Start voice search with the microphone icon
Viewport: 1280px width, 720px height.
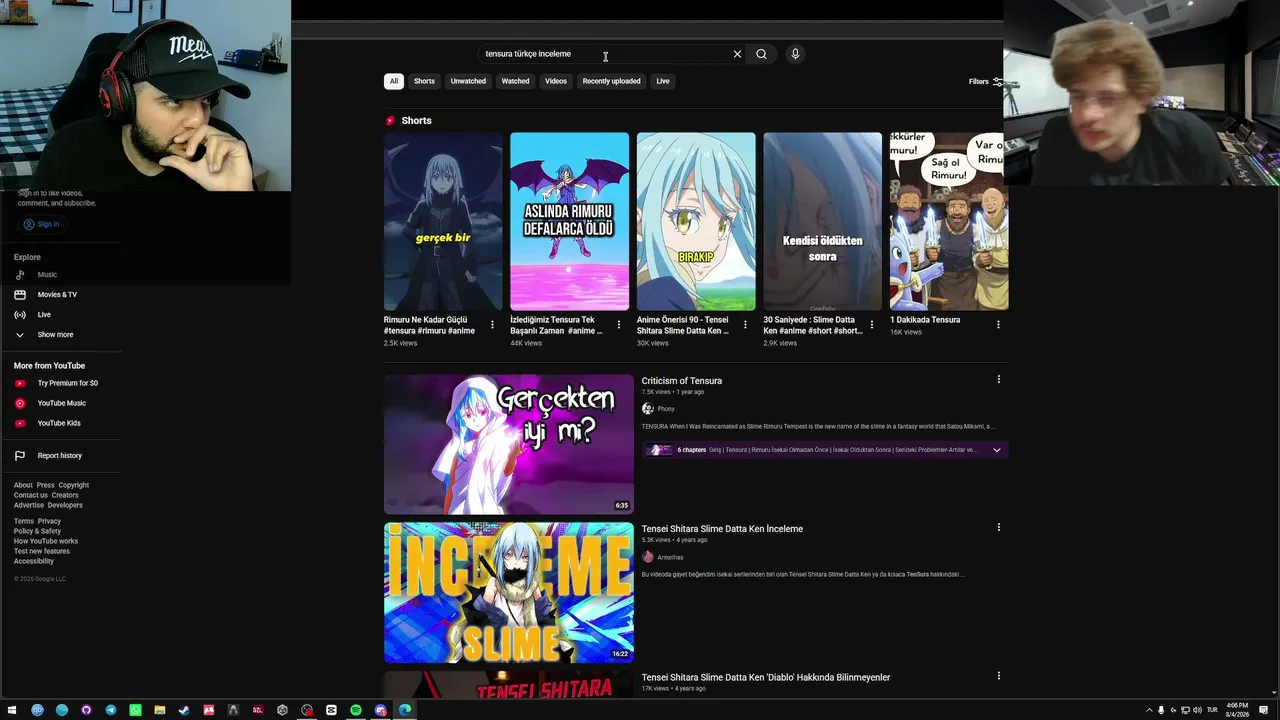pos(795,54)
